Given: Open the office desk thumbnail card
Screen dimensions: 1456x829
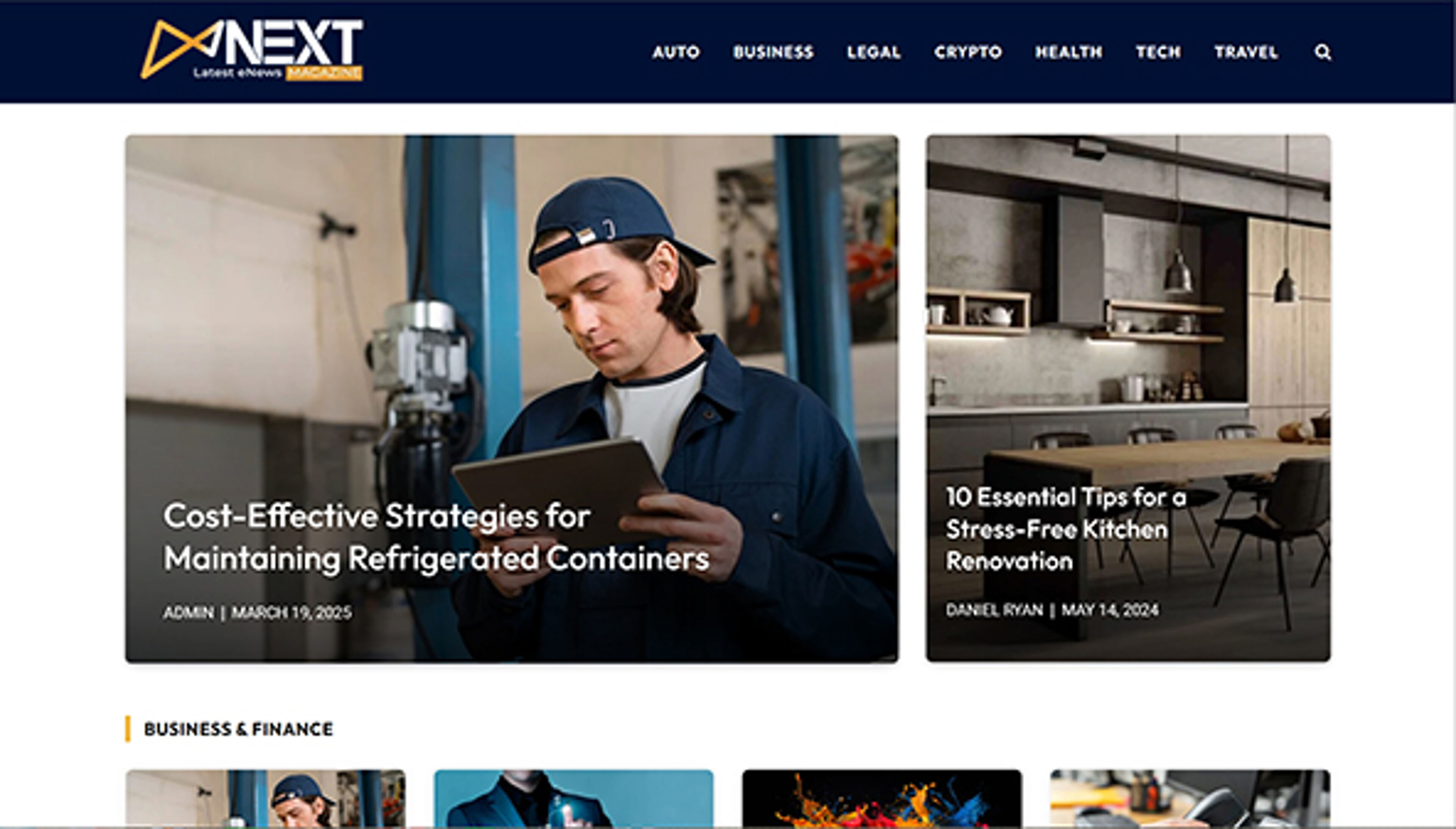Looking at the screenshot, I should (1190, 798).
